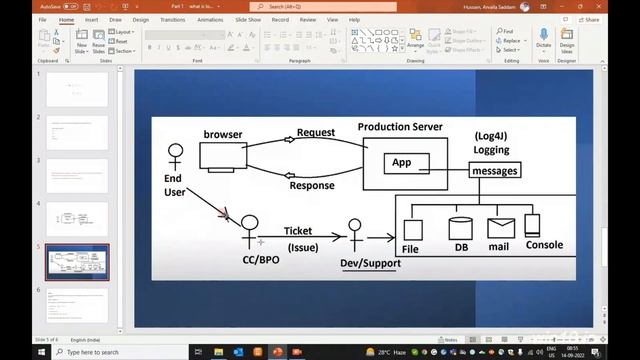Switch to Normal view in status bar
The width and height of the screenshot is (640, 360).
coord(473,340)
